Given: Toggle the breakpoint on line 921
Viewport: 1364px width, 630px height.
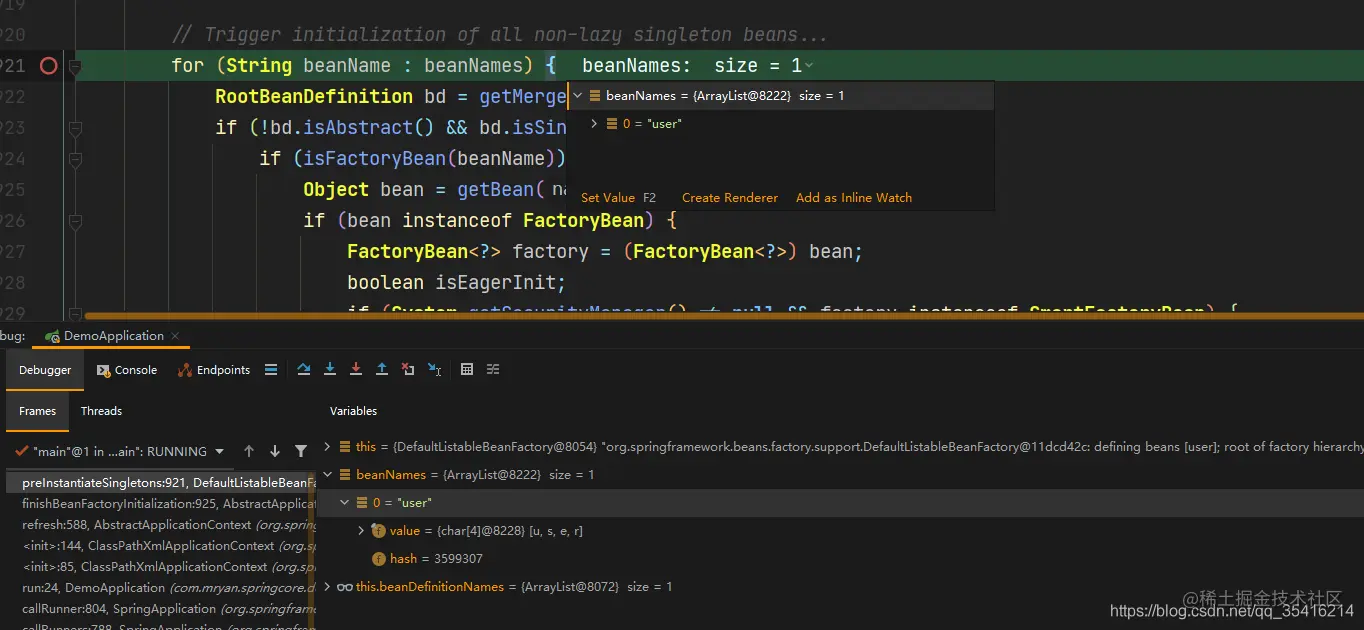Looking at the screenshot, I should 48,66.
